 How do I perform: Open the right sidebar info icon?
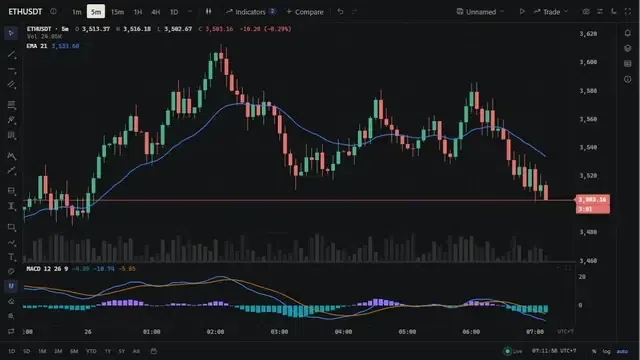coord(628,79)
